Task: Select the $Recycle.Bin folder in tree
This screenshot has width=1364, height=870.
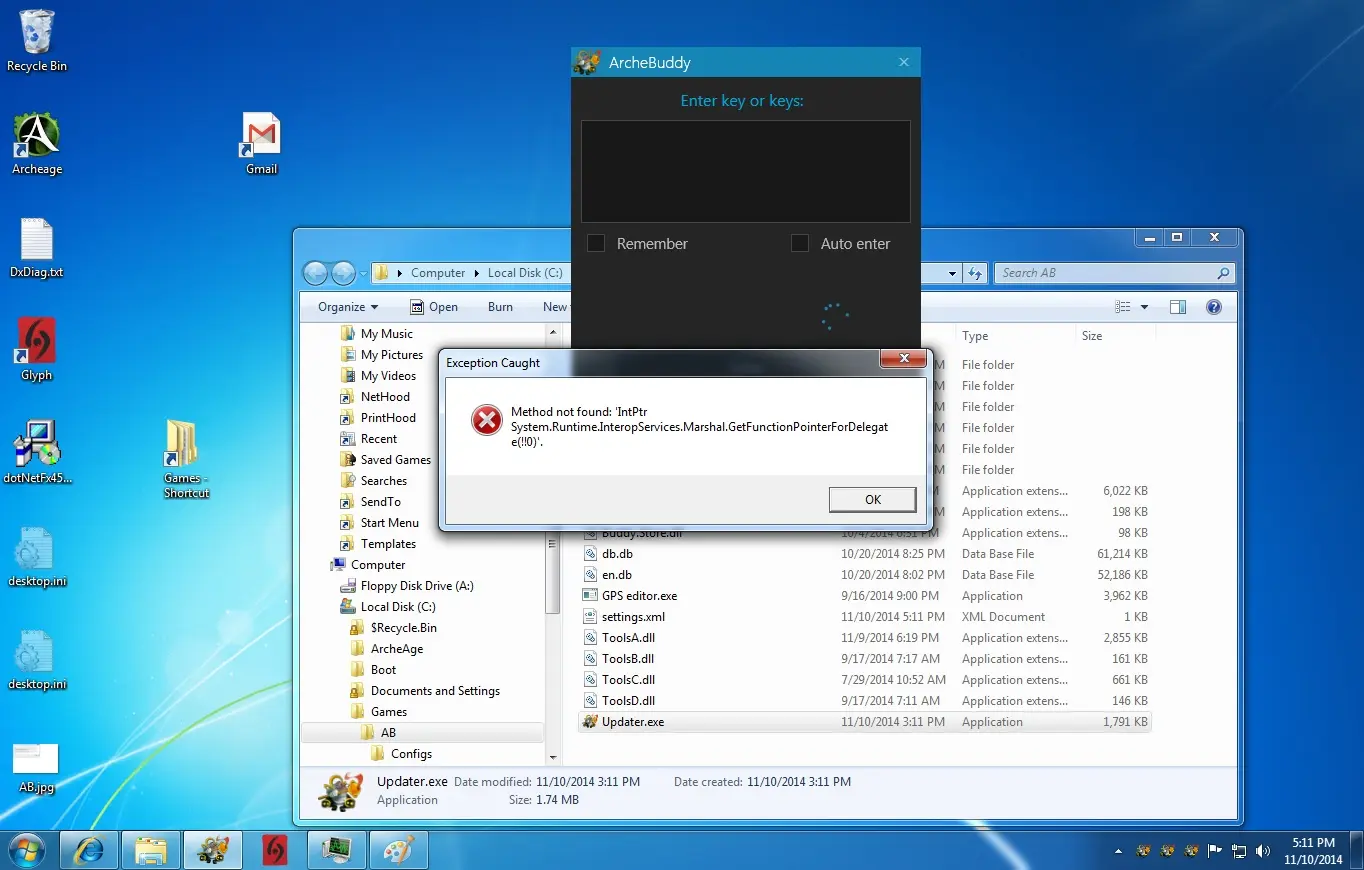Action: pyautogui.click(x=403, y=628)
